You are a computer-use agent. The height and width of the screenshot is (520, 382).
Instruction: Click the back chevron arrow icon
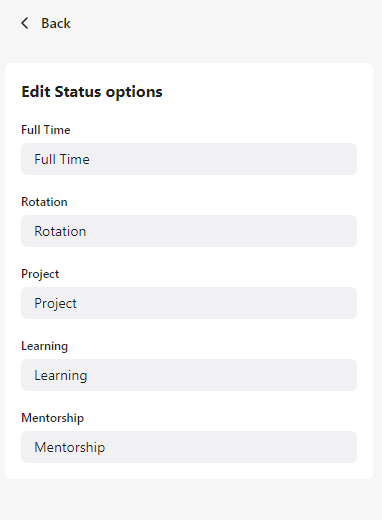[25, 23]
